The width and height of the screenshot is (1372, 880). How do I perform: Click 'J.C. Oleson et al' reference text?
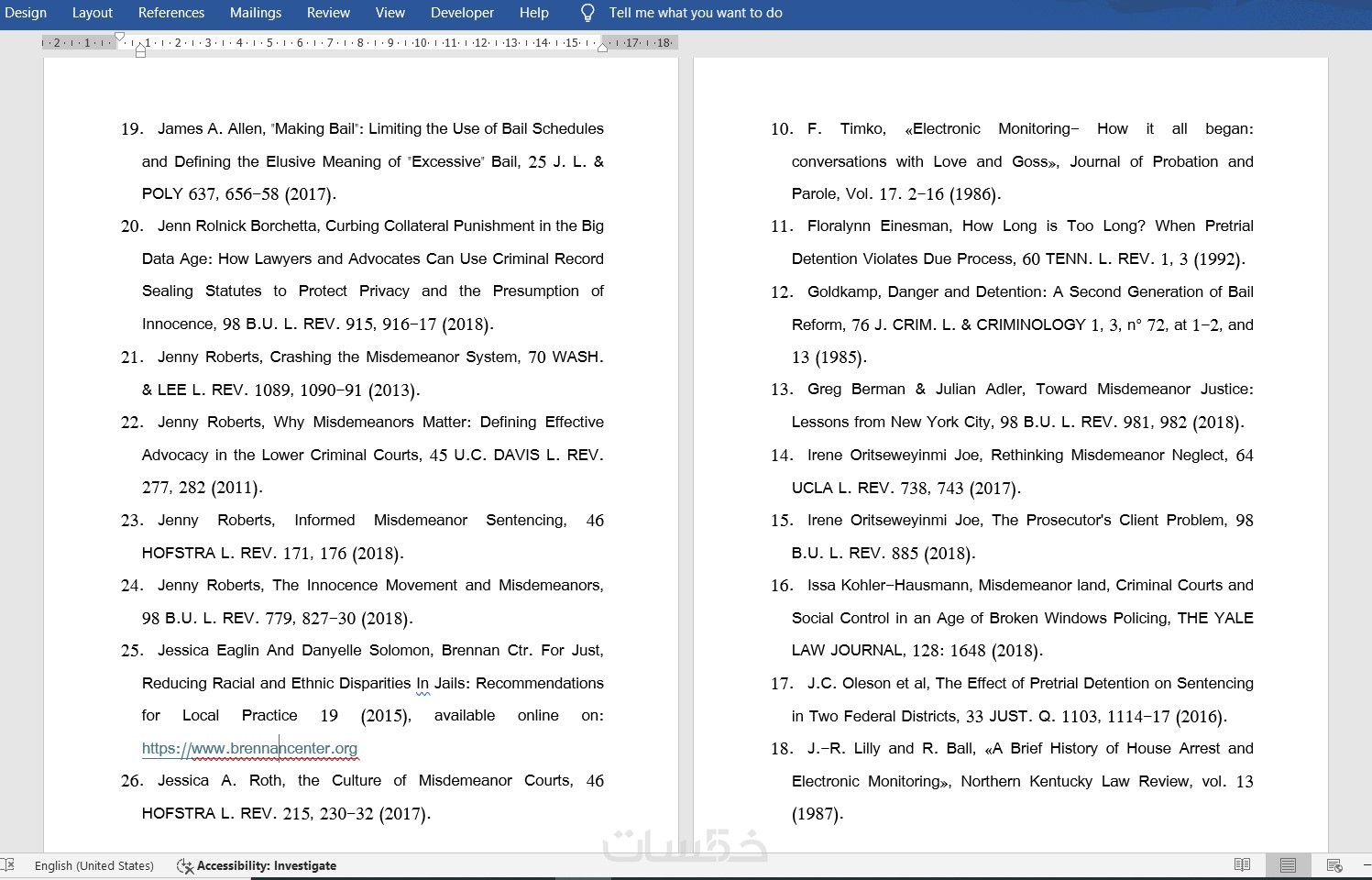(867, 683)
